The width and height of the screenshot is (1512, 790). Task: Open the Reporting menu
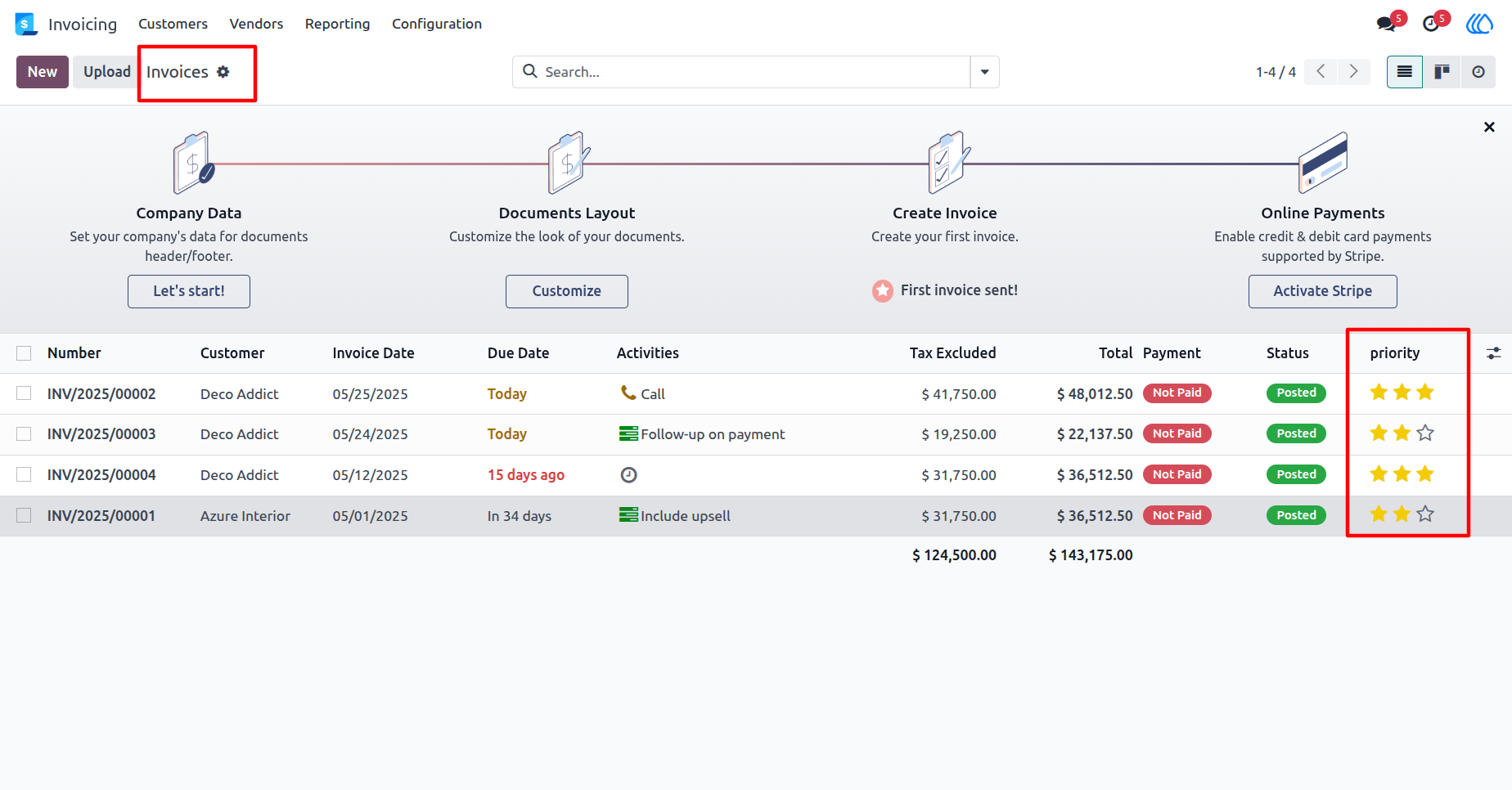click(x=337, y=24)
